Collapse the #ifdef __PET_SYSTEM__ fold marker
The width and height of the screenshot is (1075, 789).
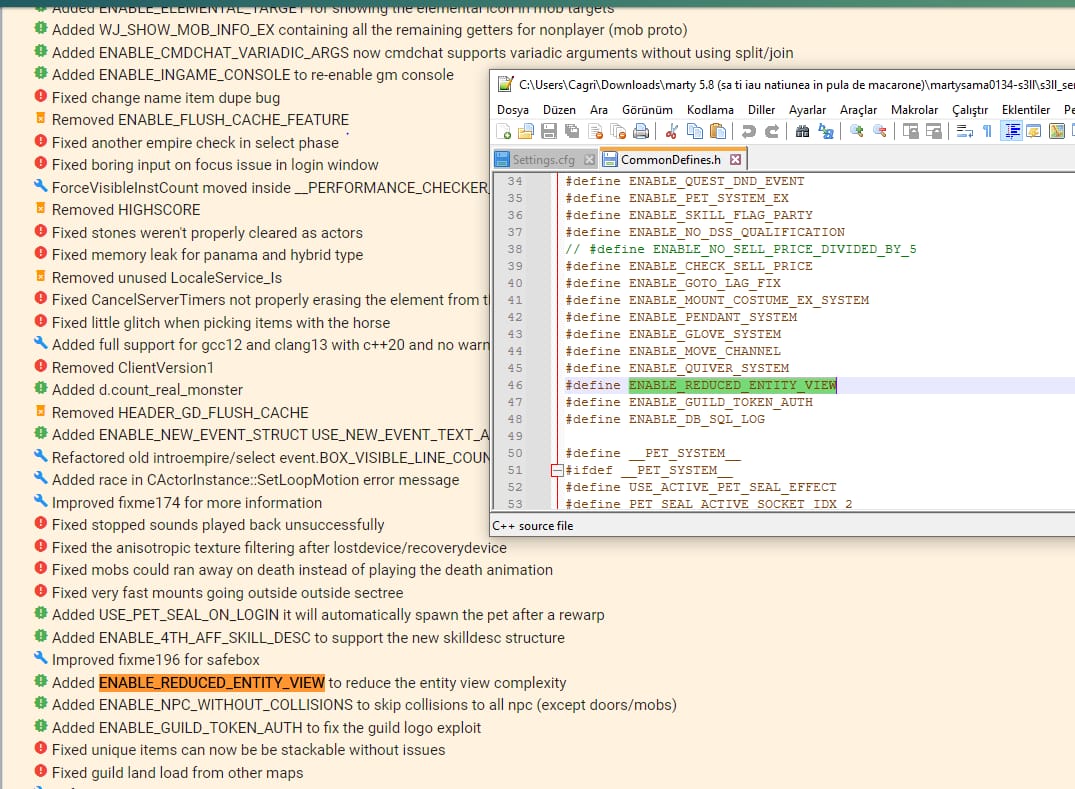[557, 470]
